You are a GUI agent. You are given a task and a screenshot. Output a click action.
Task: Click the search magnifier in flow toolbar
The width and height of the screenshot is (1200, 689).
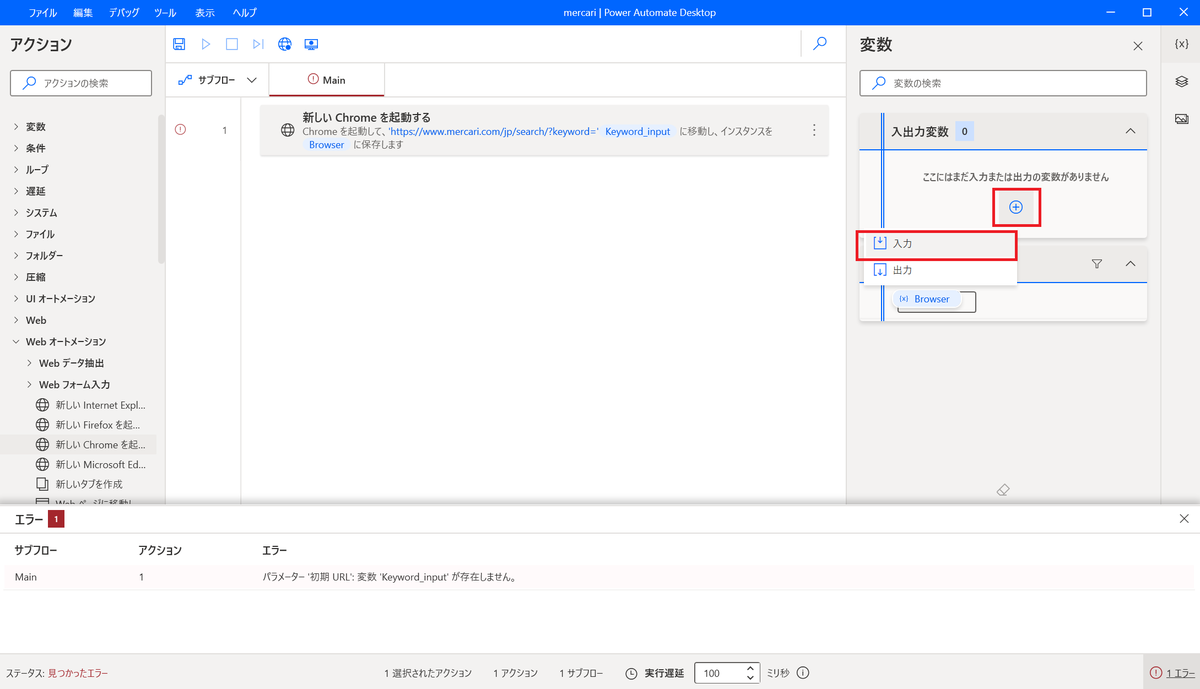(x=820, y=43)
